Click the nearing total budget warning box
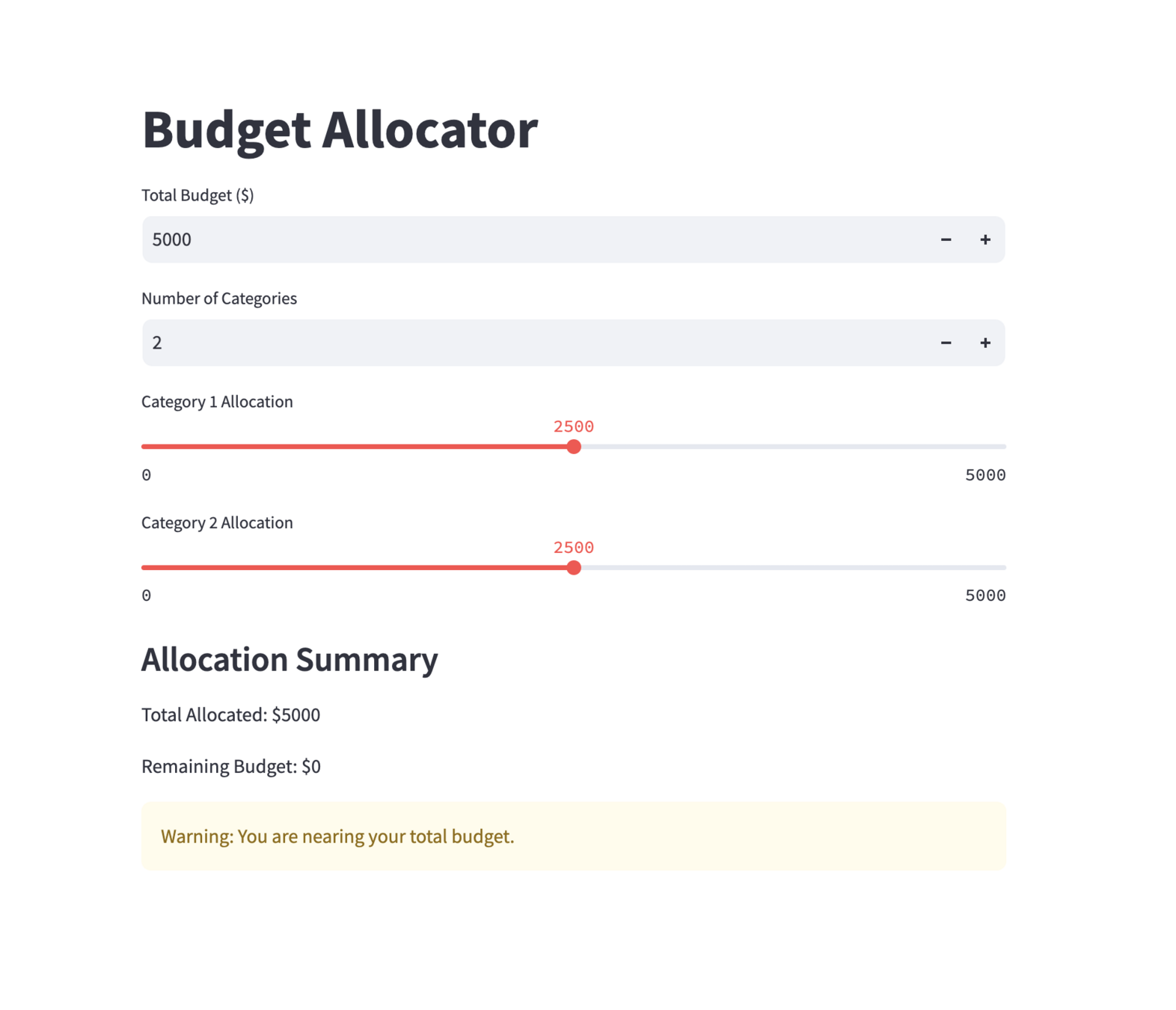This screenshot has height=1010, width=1176. pos(574,836)
